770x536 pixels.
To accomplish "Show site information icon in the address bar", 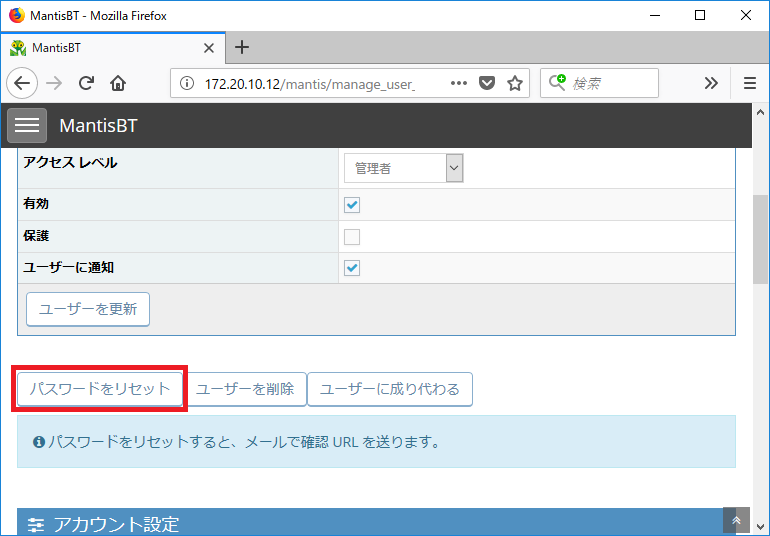I will click(187, 84).
